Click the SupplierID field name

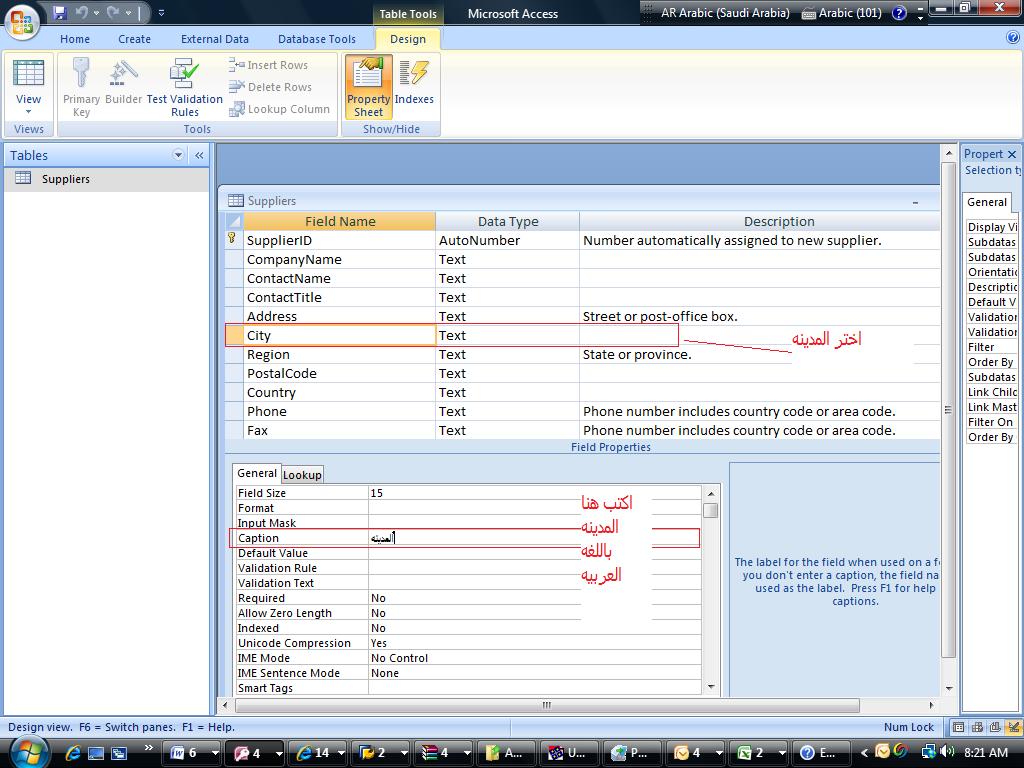click(340, 240)
